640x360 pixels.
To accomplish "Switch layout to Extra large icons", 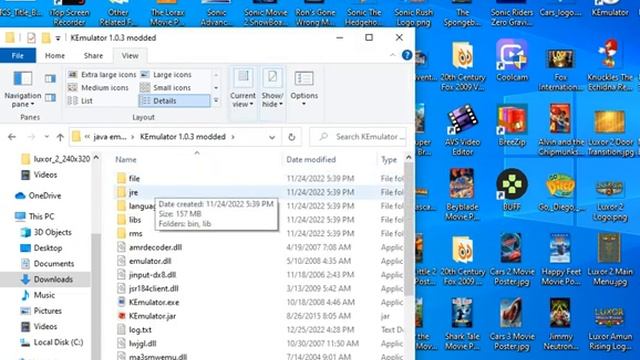I will click(102, 75).
